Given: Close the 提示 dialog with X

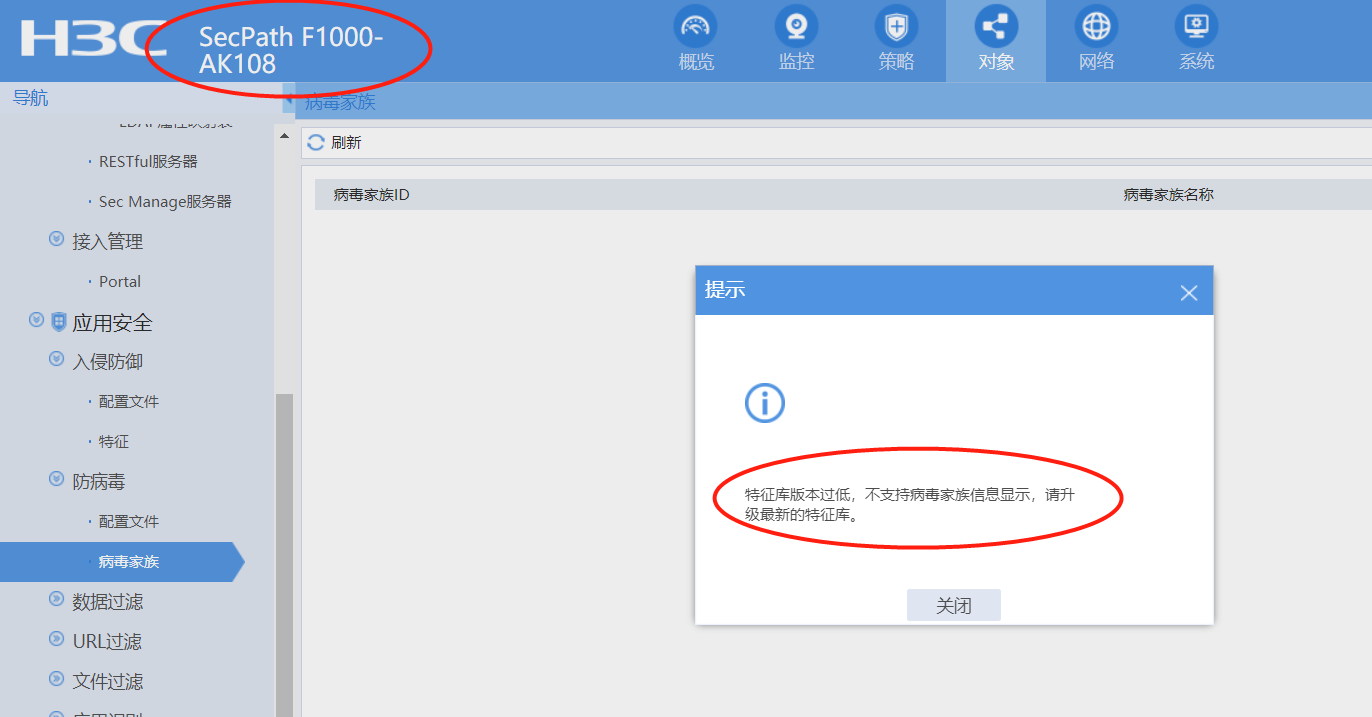Looking at the screenshot, I should [x=1188, y=293].
